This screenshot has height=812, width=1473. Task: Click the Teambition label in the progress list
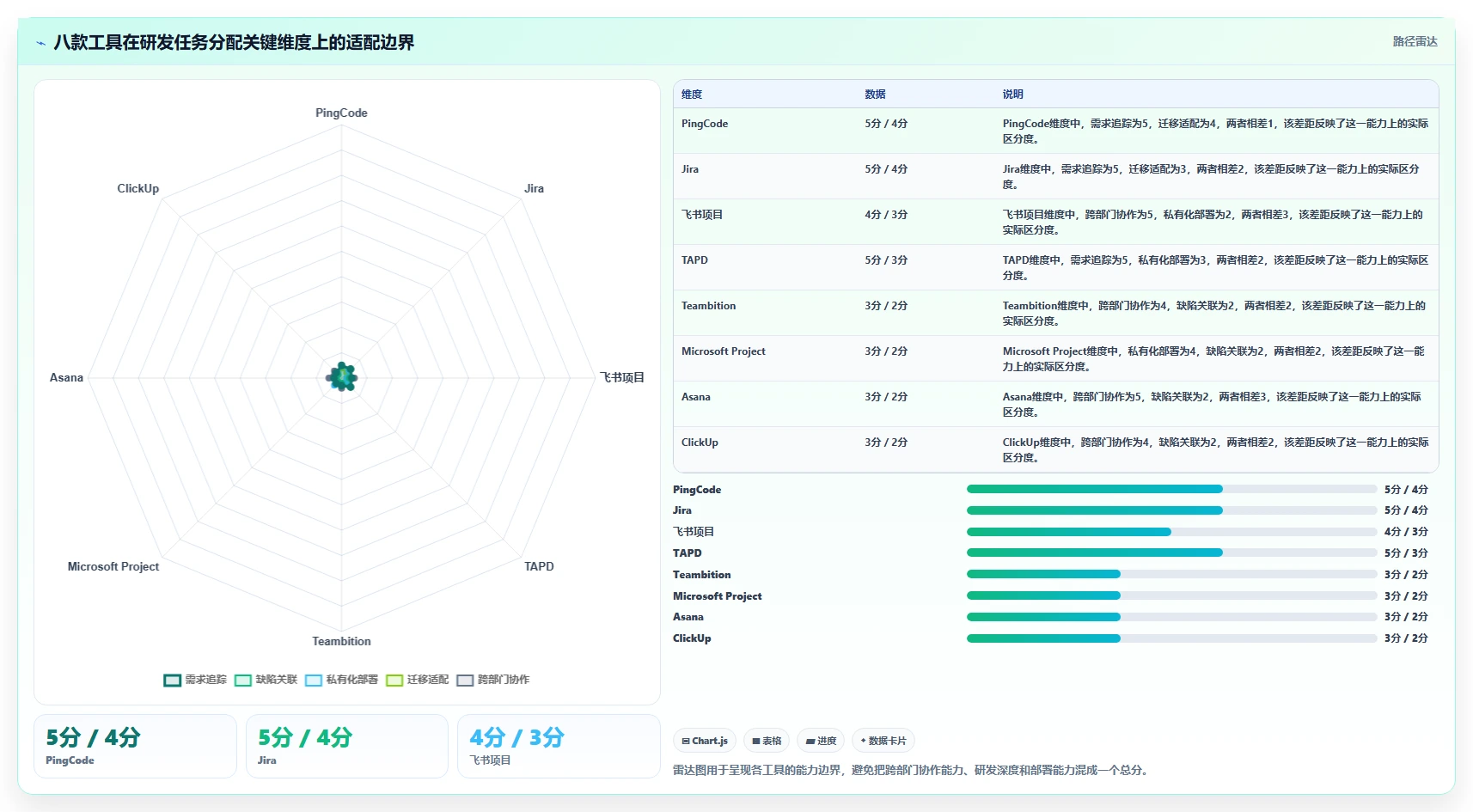(x=701, y=575)
